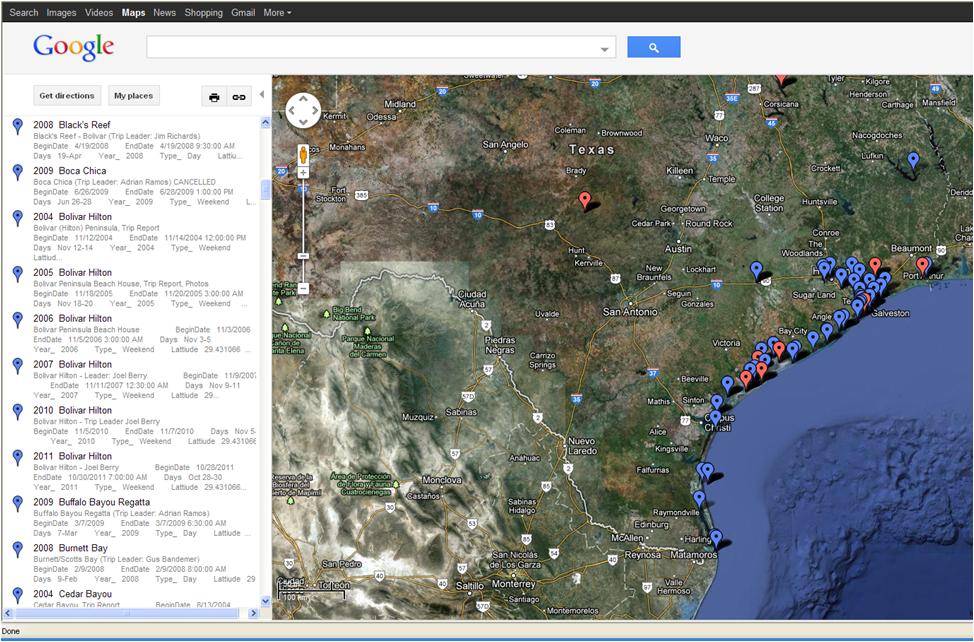The height and width of the screenshot is (642, 974).
Task: Click the results list scroll-up arrow
Action: 265,122
